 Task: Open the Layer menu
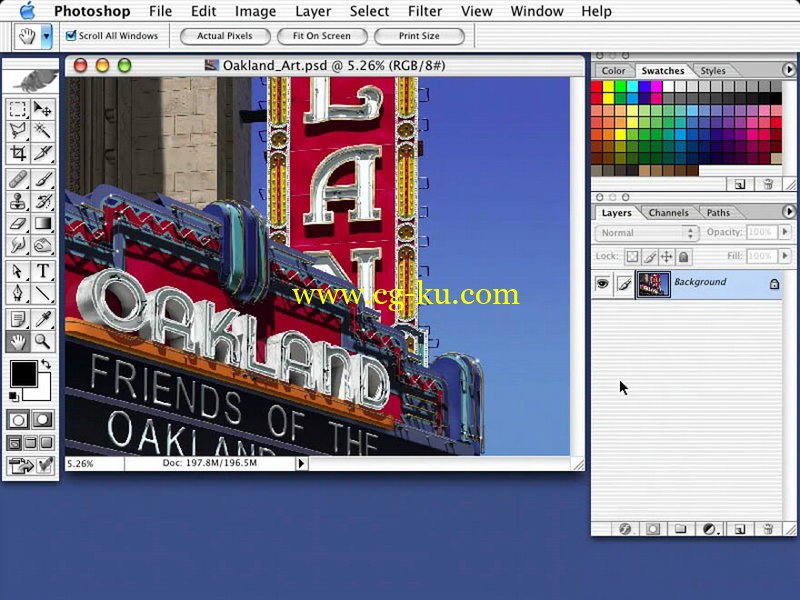(x=312, y=11)
